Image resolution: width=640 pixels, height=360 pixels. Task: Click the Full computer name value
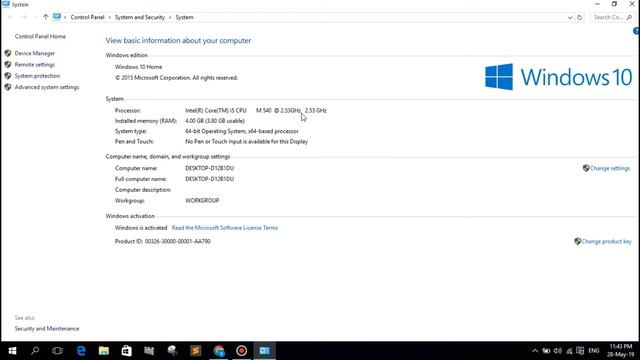pos(209,179)
